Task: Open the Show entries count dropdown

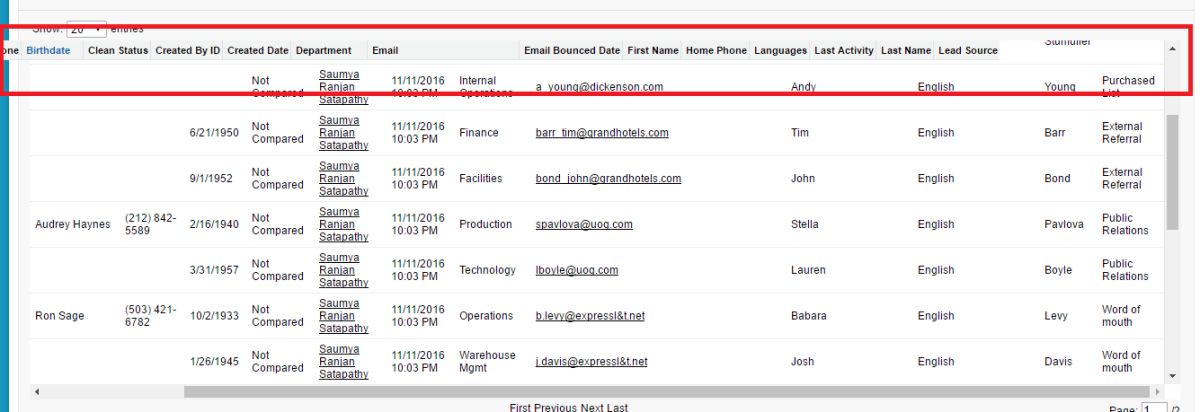Action: (87, 29)
